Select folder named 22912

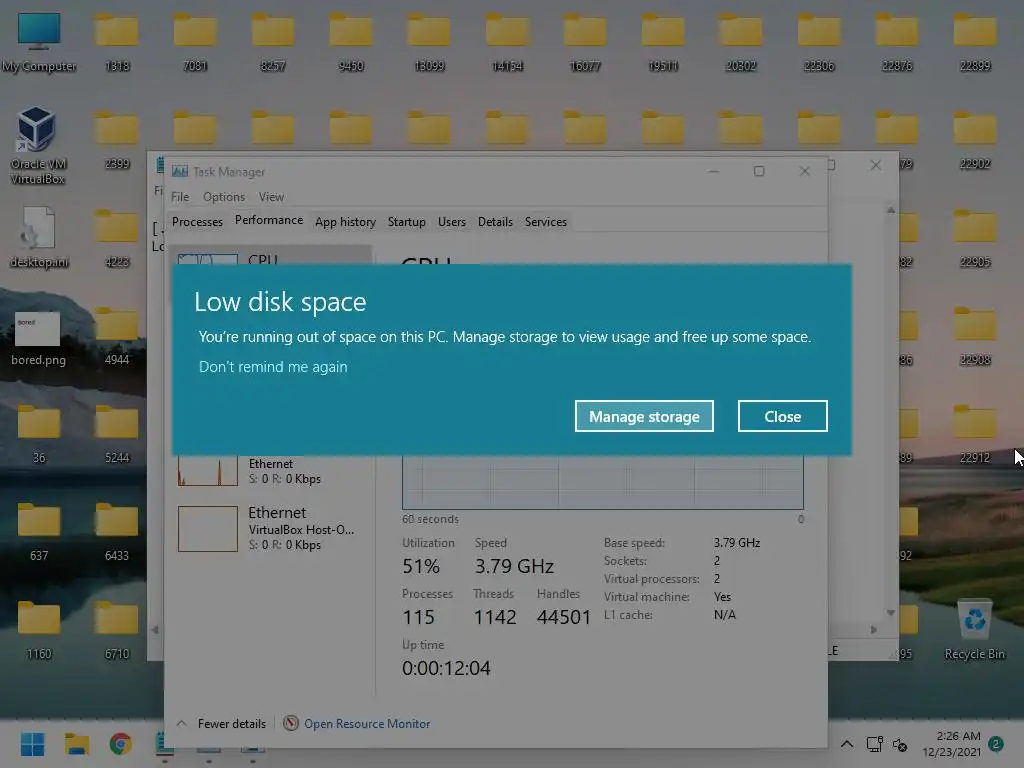[975, 434]
